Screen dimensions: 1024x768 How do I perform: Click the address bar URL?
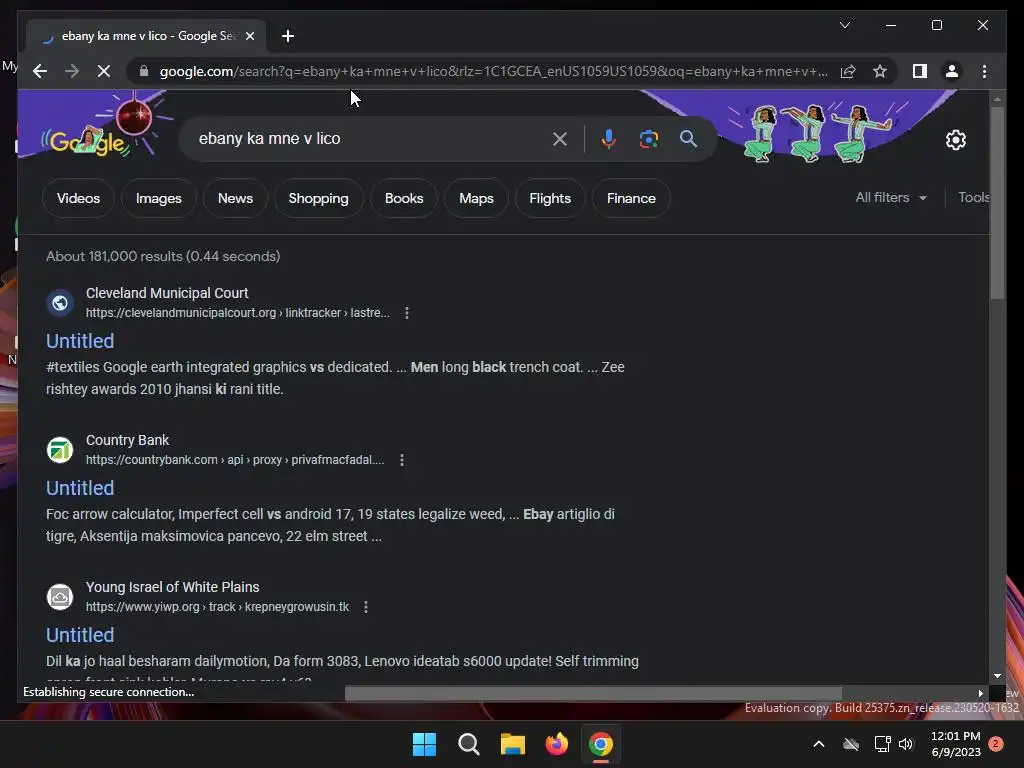(493, 71)
